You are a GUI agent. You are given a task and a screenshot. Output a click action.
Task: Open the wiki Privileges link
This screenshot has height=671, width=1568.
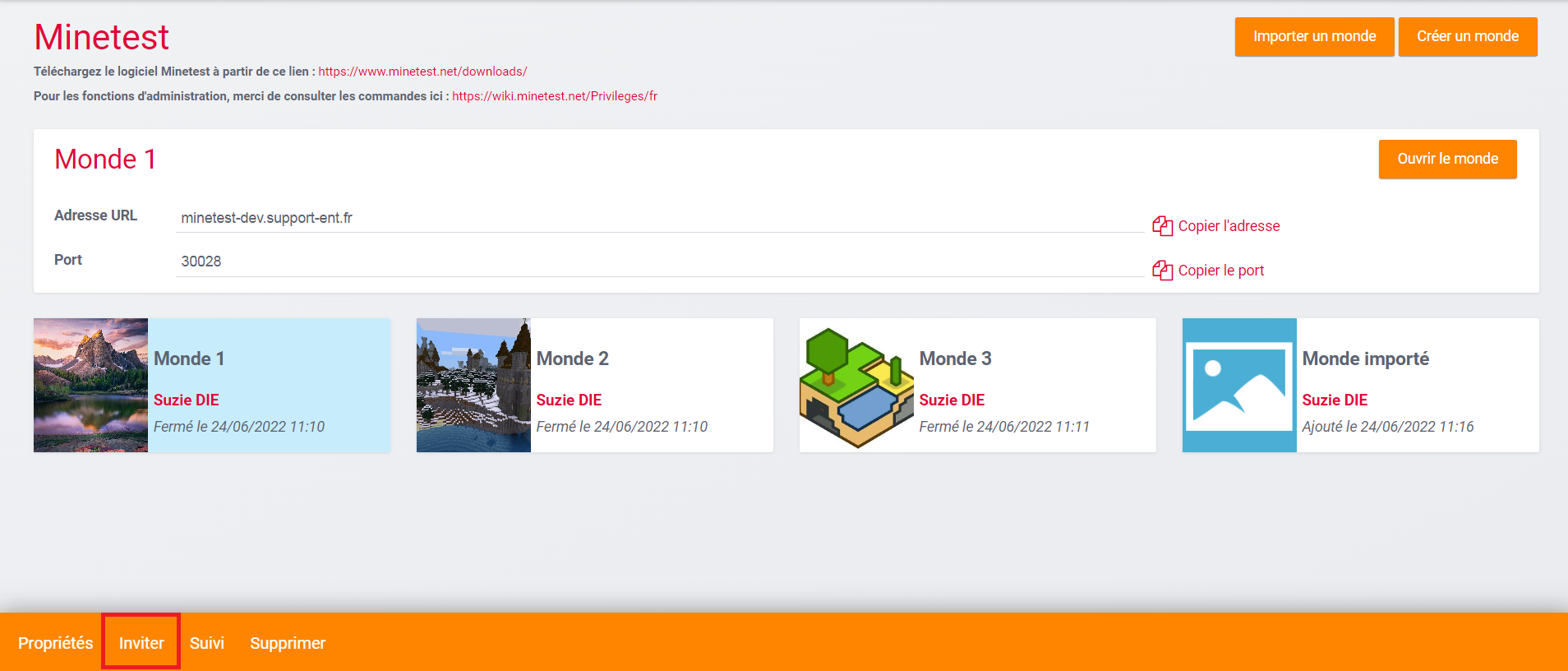coord(555,96)
